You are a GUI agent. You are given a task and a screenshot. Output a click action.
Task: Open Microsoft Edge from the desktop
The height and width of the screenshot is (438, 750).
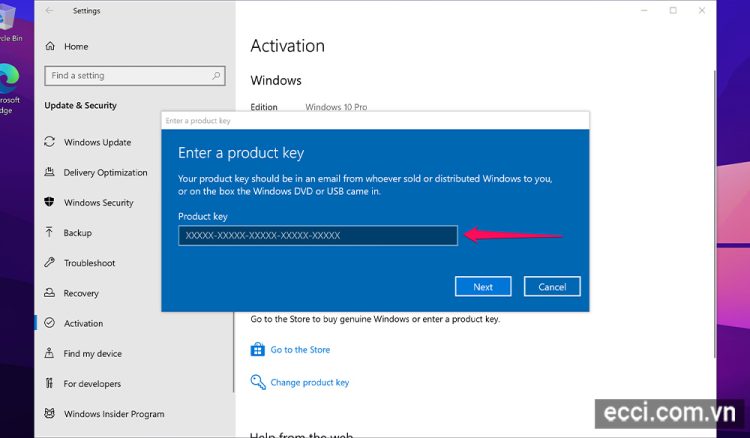tap(9, 88)
